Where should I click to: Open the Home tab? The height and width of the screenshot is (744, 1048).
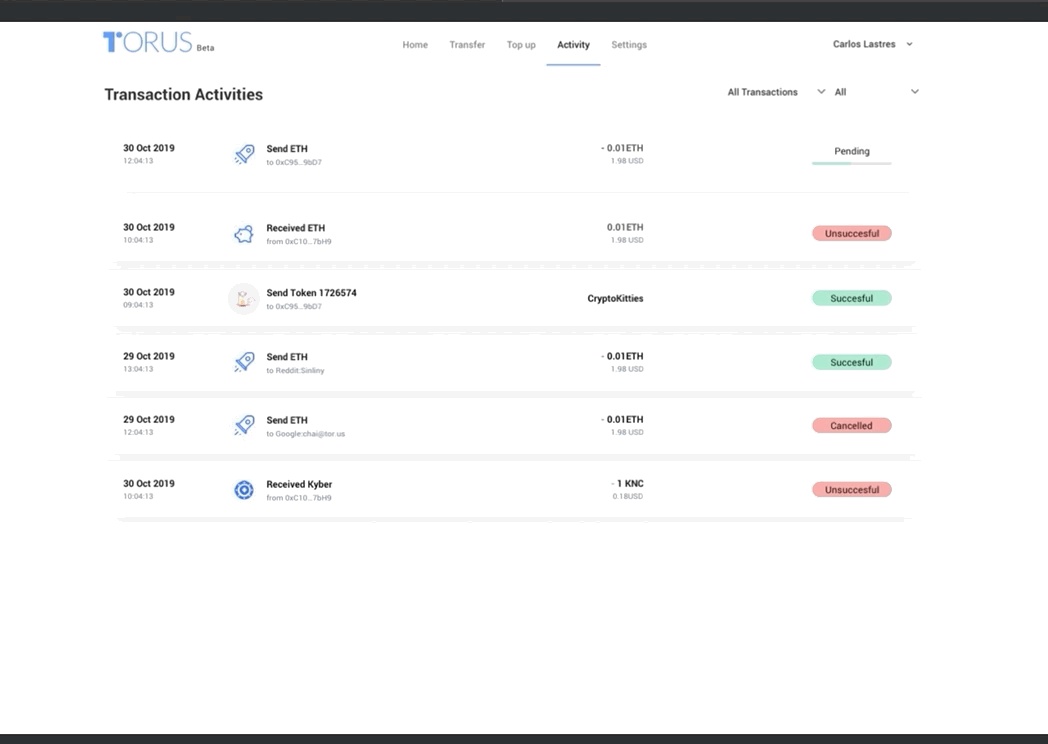[415, 45]
